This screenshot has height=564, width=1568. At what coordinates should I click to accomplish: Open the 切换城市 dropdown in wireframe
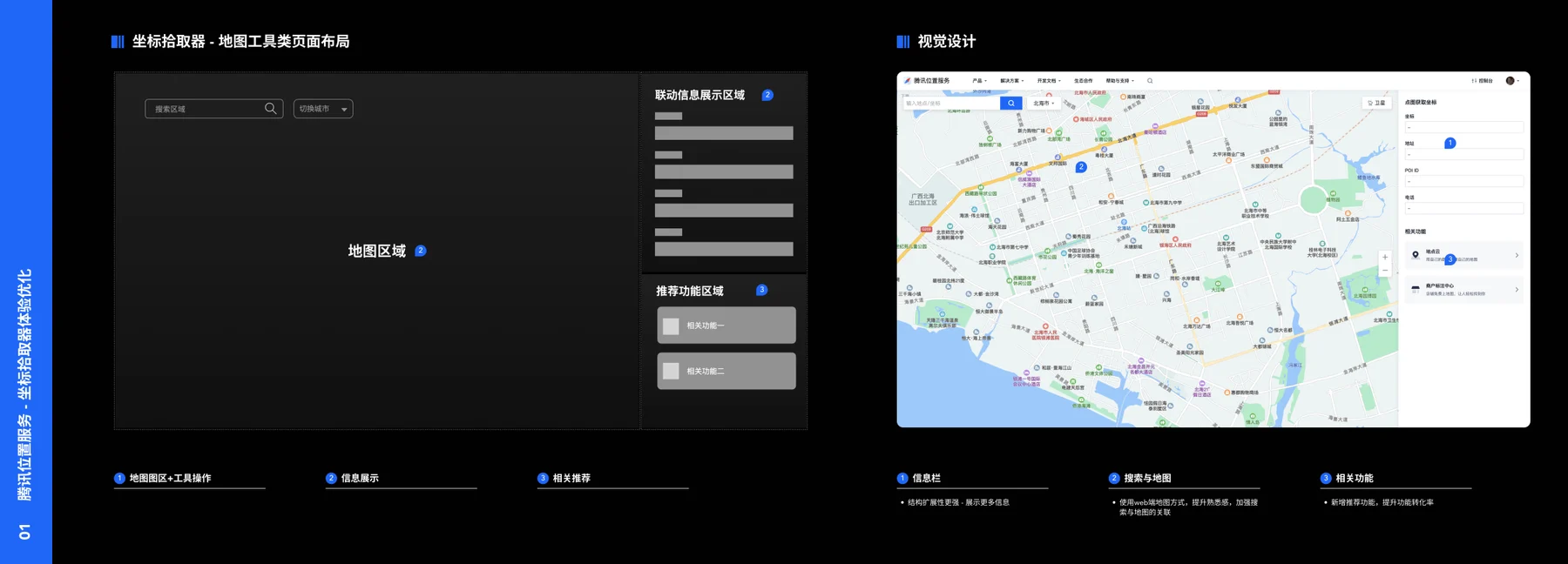[x=323, y=109]
